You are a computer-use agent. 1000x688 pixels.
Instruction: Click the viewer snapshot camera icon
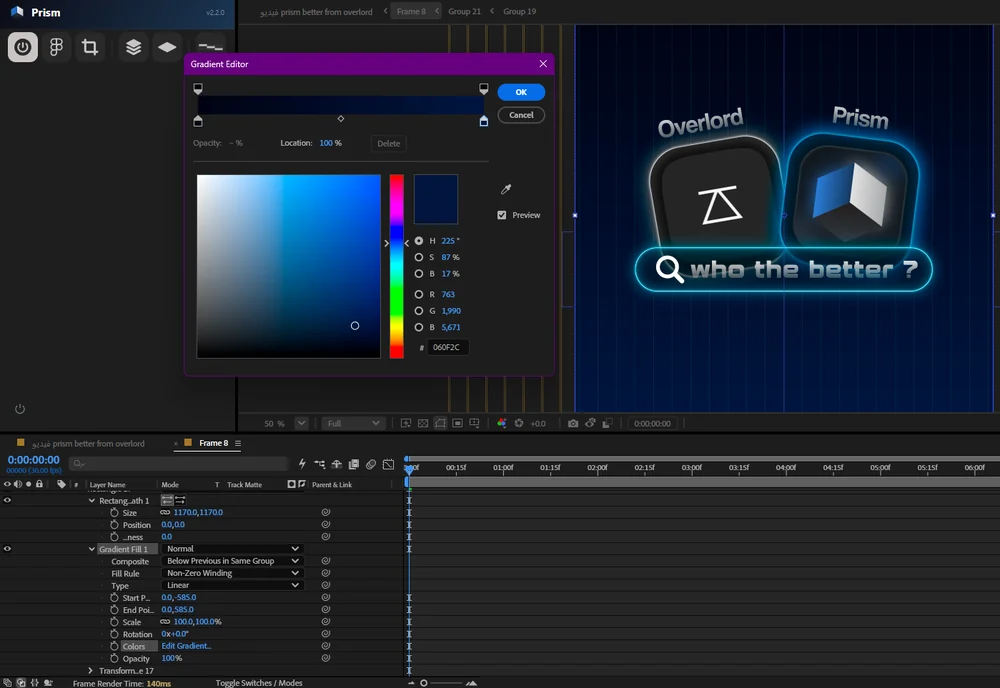573,423
